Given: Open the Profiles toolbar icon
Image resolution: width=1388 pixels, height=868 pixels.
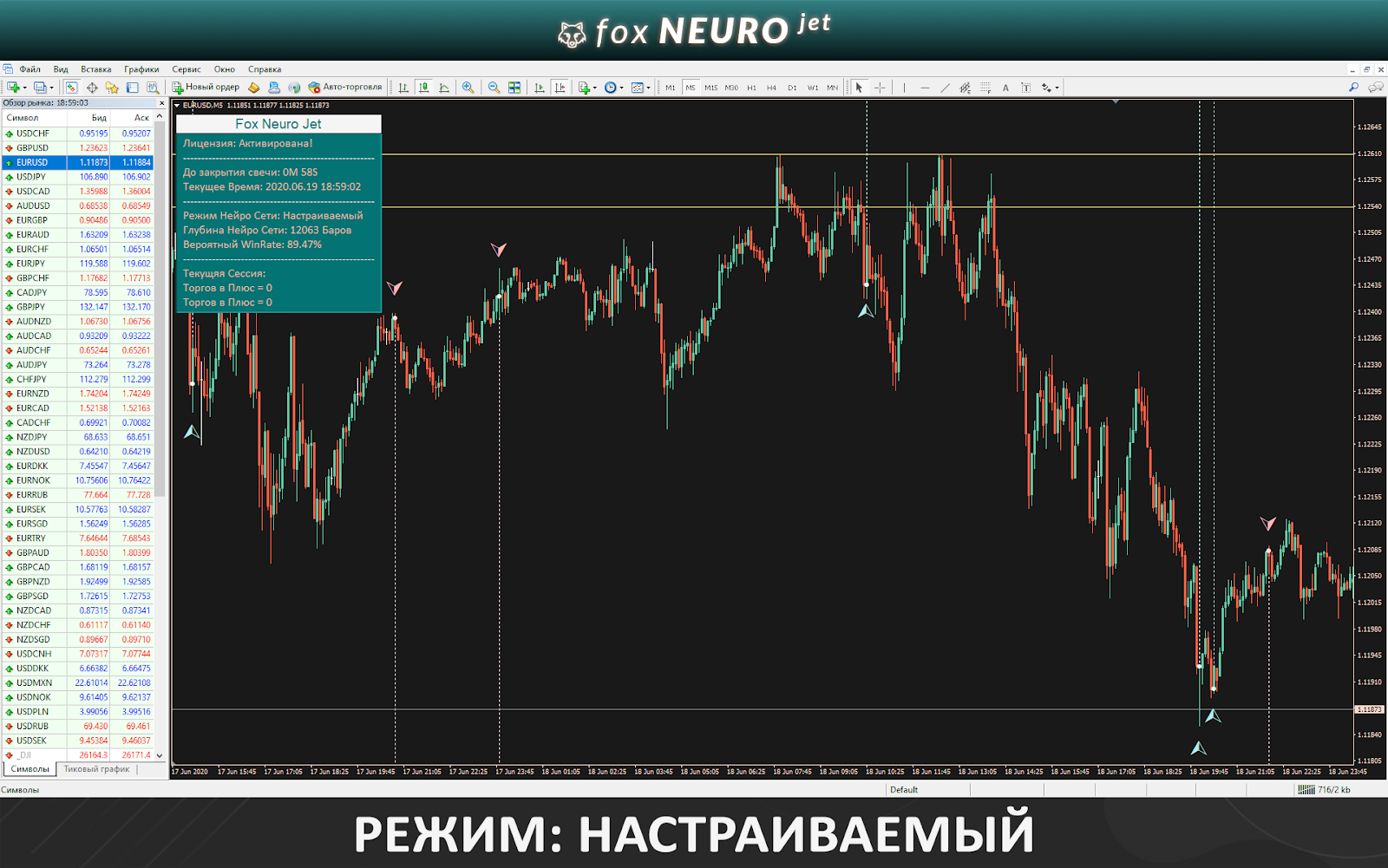Looking at the screenshot, I should (40, 88).
